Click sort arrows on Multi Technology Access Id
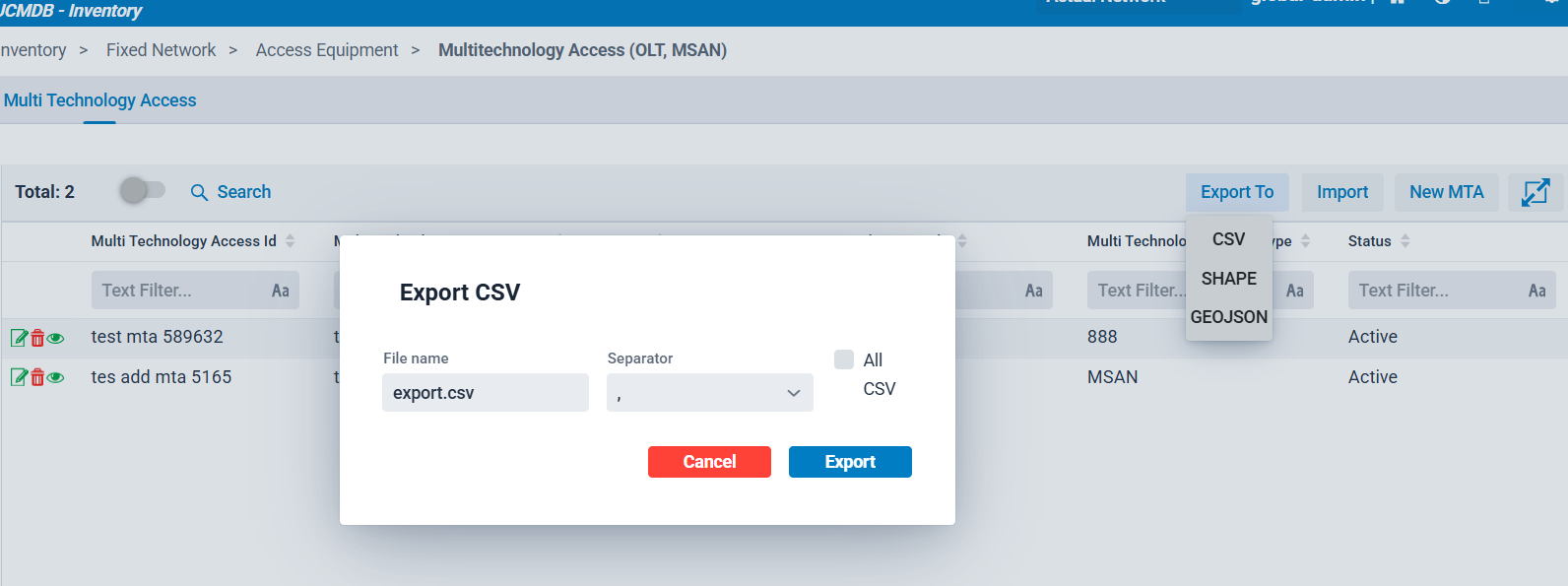Image resolution: width=1568 pixels, height=586 pixels. 291,241
